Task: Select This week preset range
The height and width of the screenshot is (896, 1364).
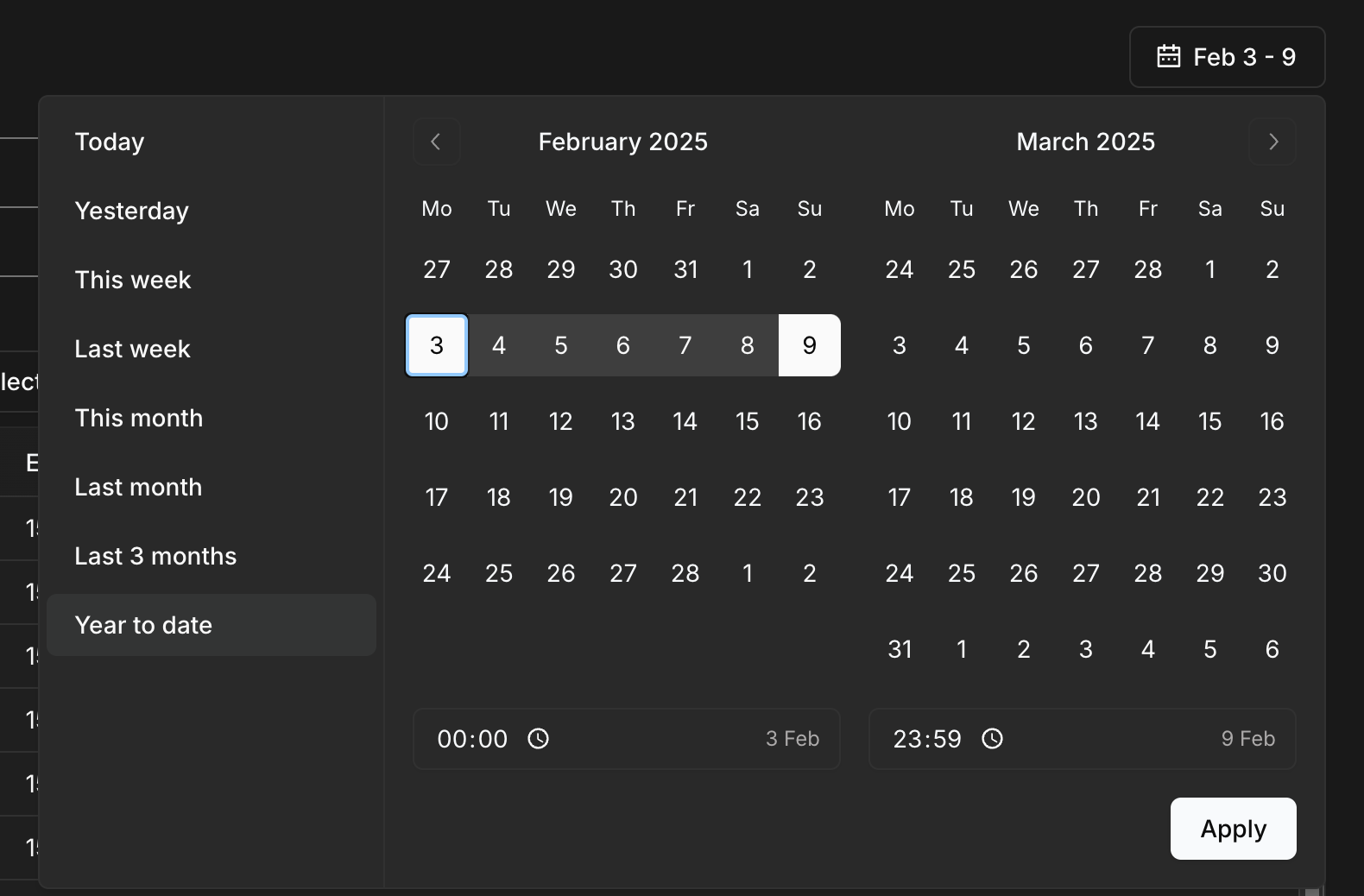Action: click(x=133, y=280)
